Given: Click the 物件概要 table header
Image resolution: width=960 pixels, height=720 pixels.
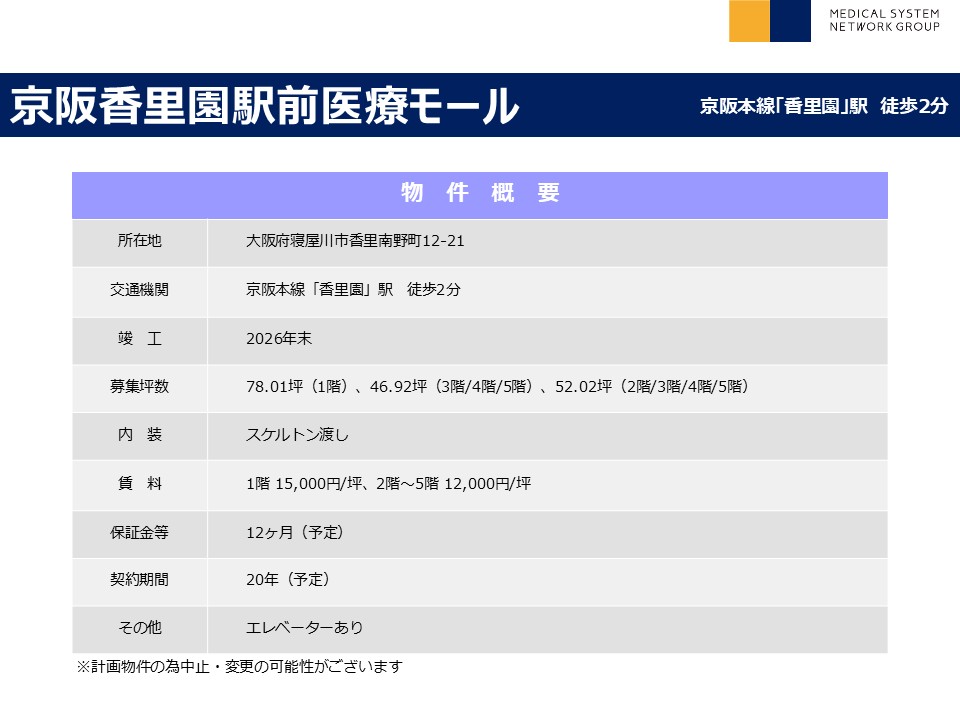Looking at the screenshot, I should 479,194.
